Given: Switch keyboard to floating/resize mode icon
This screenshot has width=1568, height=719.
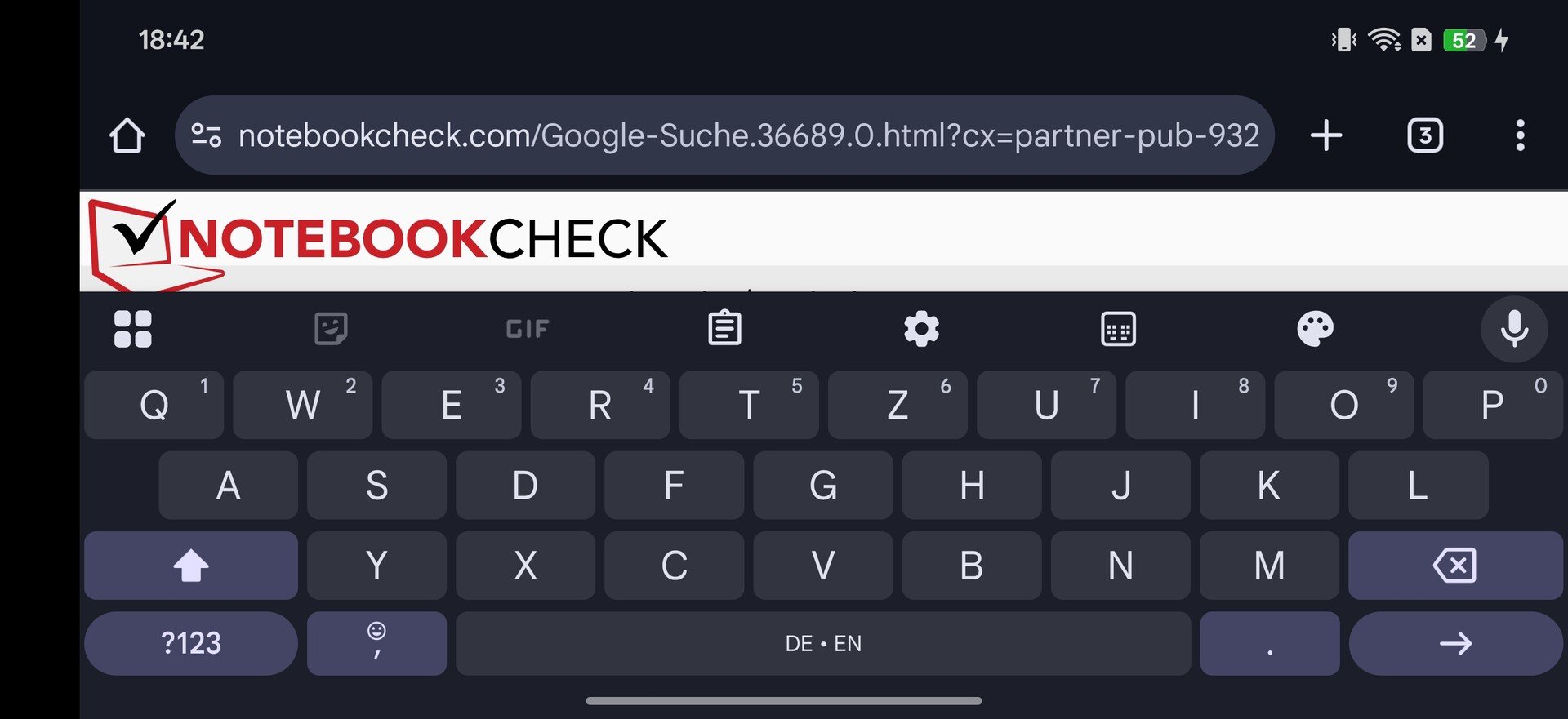Looking at the screenshot, I should pyautogui.click(x=1118, y=329).
